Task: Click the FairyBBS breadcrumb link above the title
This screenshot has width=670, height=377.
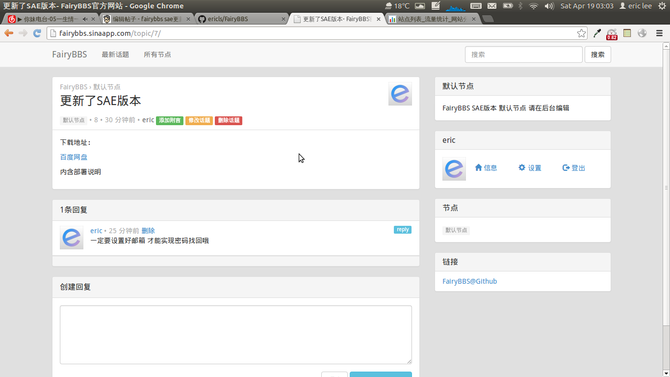Action: (73, 87)
